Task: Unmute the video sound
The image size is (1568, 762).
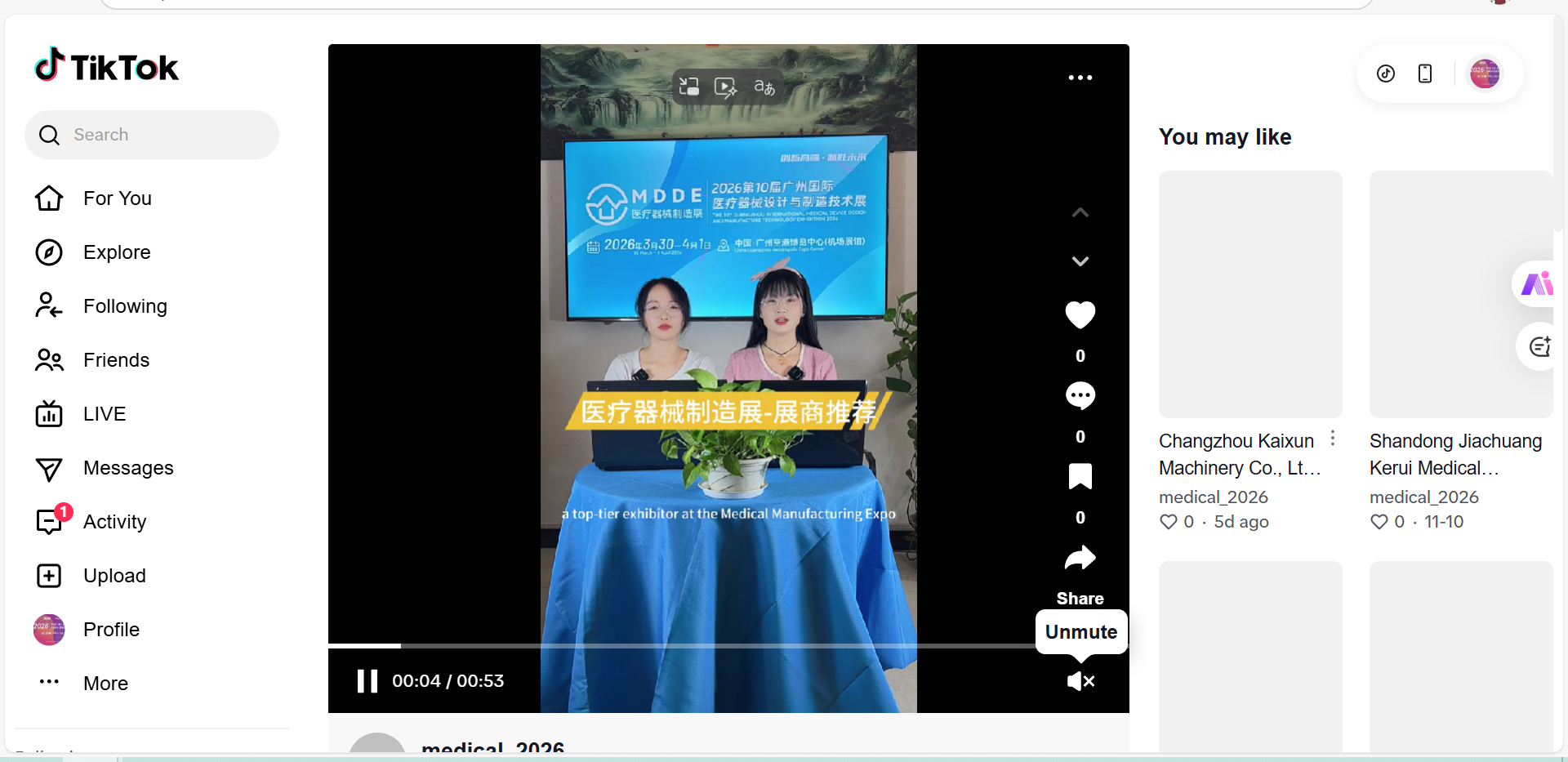Action: tap(1080, 681)
